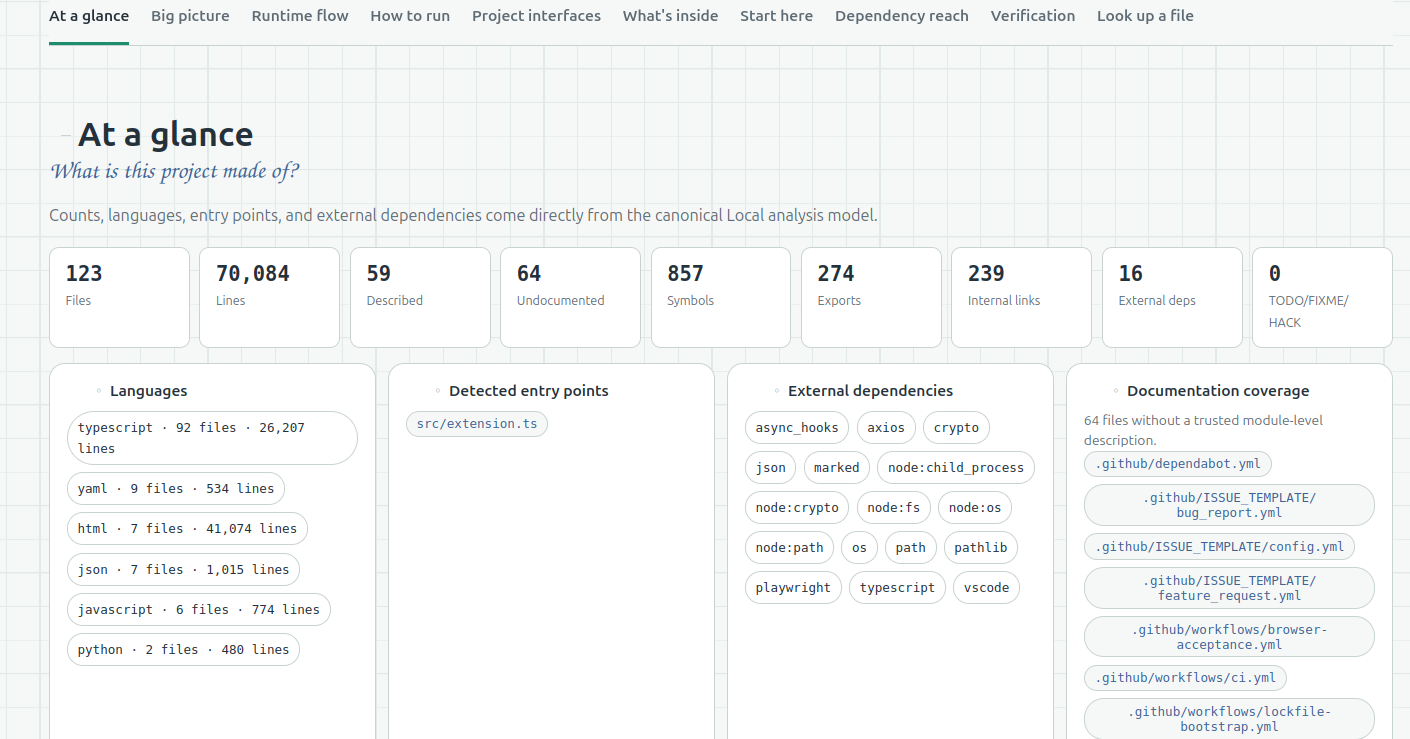Select the At a glance tab

click(x=89, y=16)
